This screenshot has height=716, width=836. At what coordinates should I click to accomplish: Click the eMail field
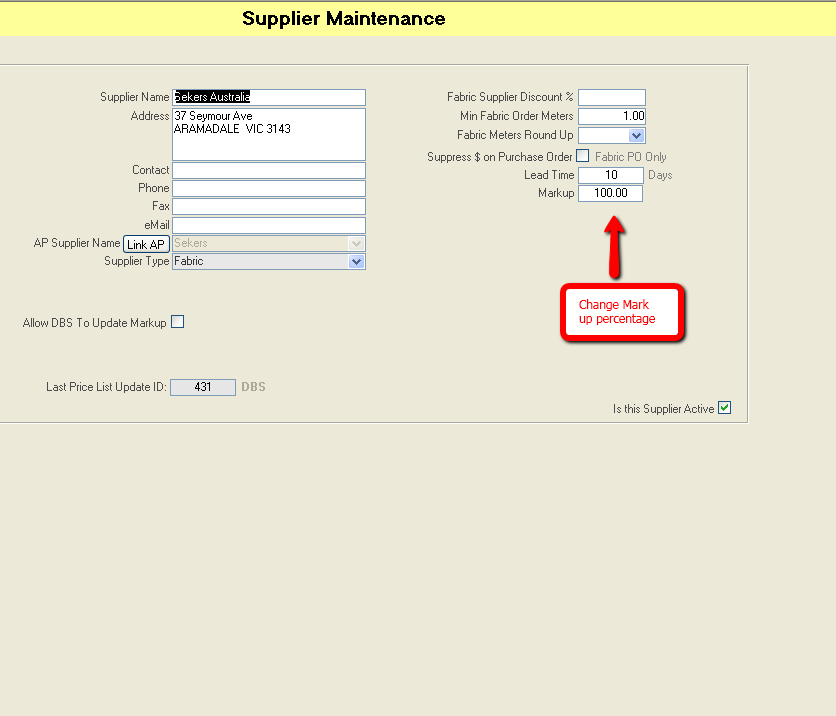coord(268,225)
